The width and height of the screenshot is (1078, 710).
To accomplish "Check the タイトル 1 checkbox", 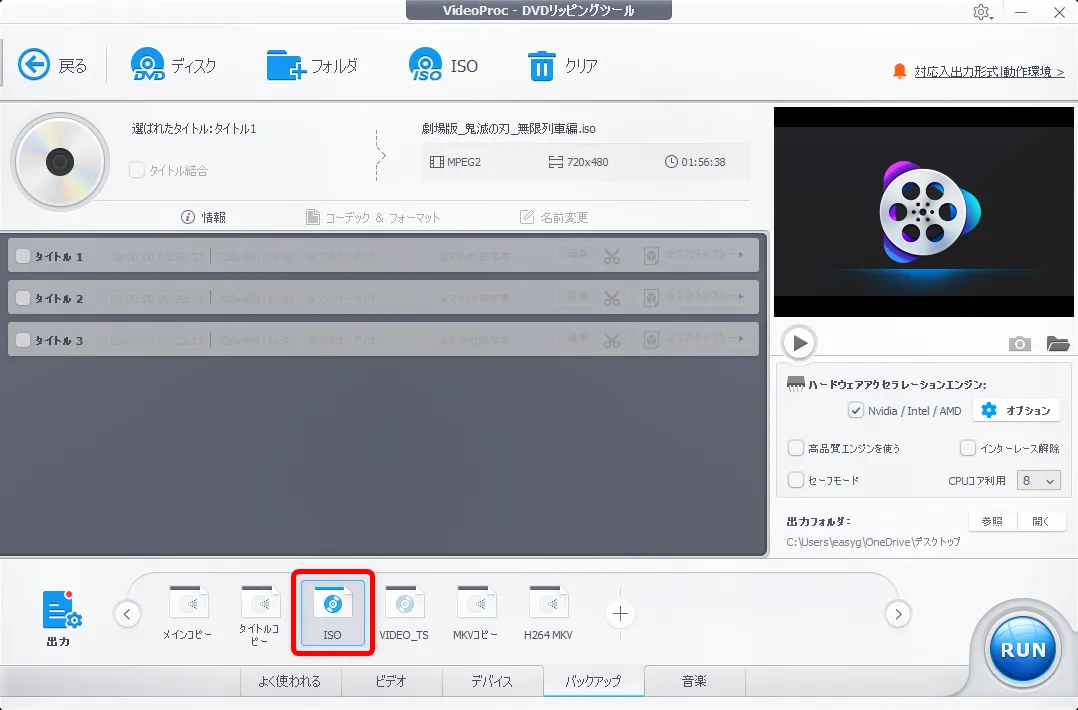I will [23, 256].
